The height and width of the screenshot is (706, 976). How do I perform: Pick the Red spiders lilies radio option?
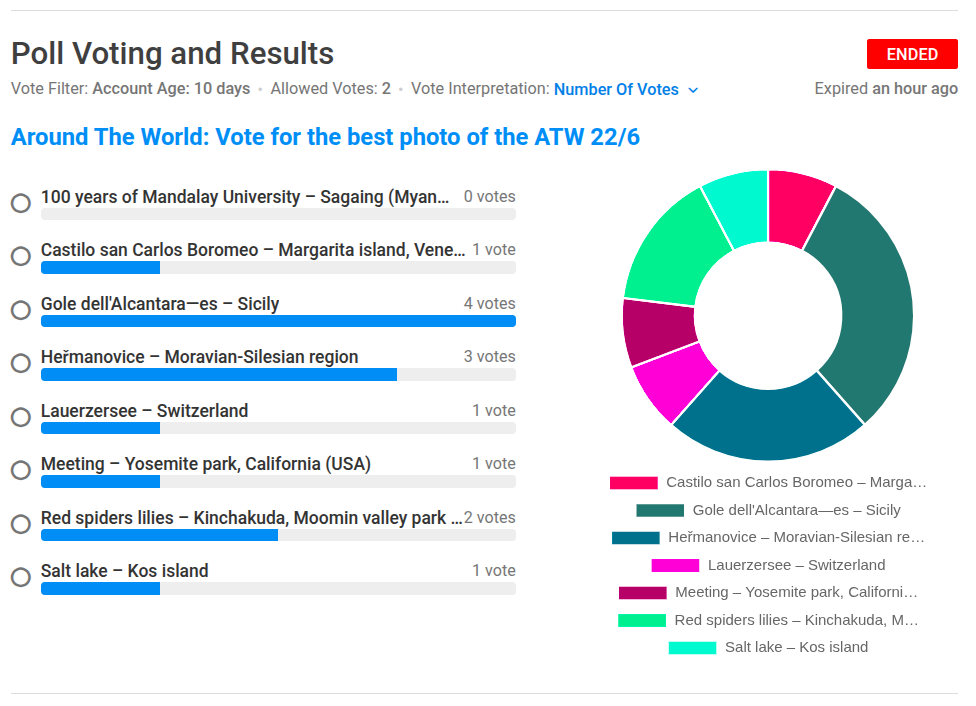[20, 524]
